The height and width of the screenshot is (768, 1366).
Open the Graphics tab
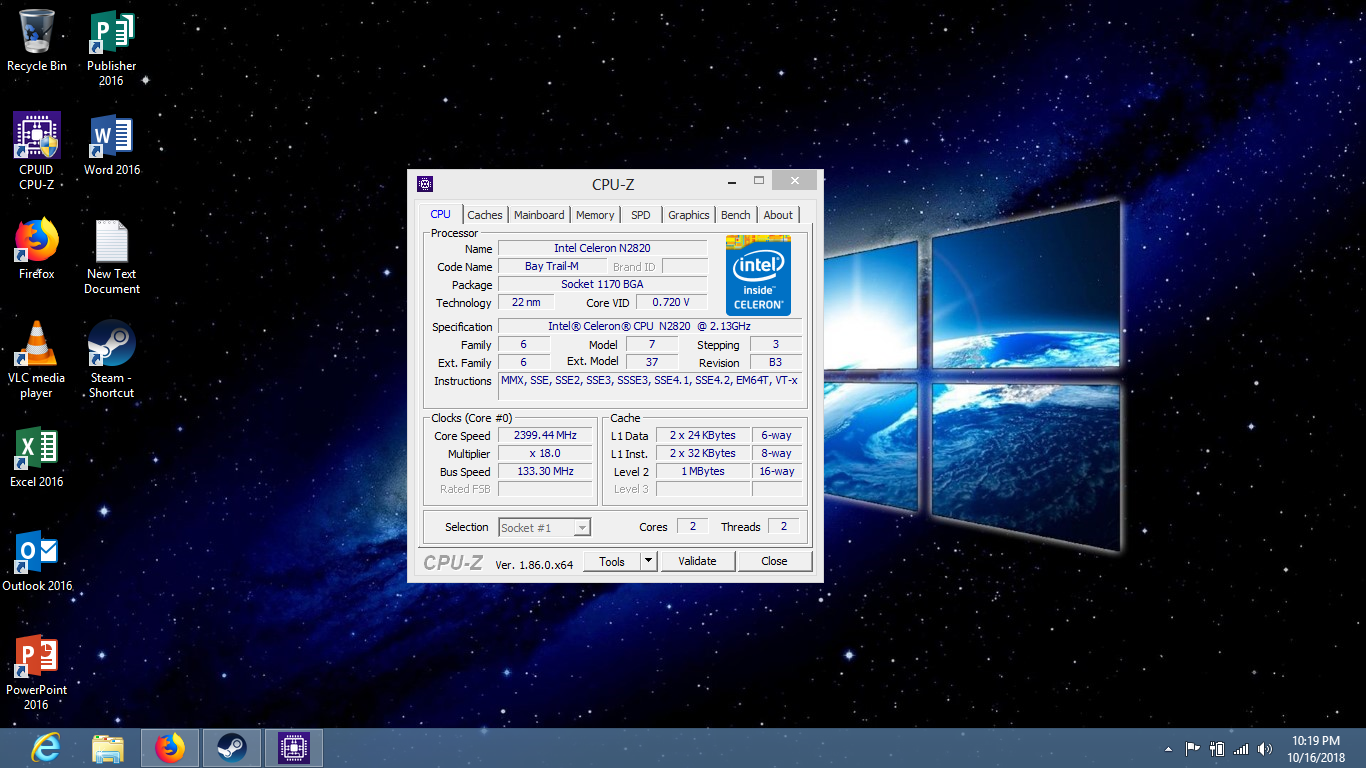coord(689,215)
